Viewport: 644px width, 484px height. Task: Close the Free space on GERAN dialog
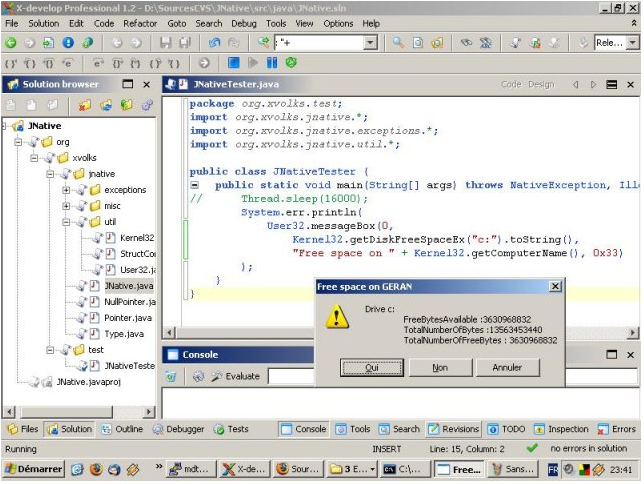(x=555, y=286)
